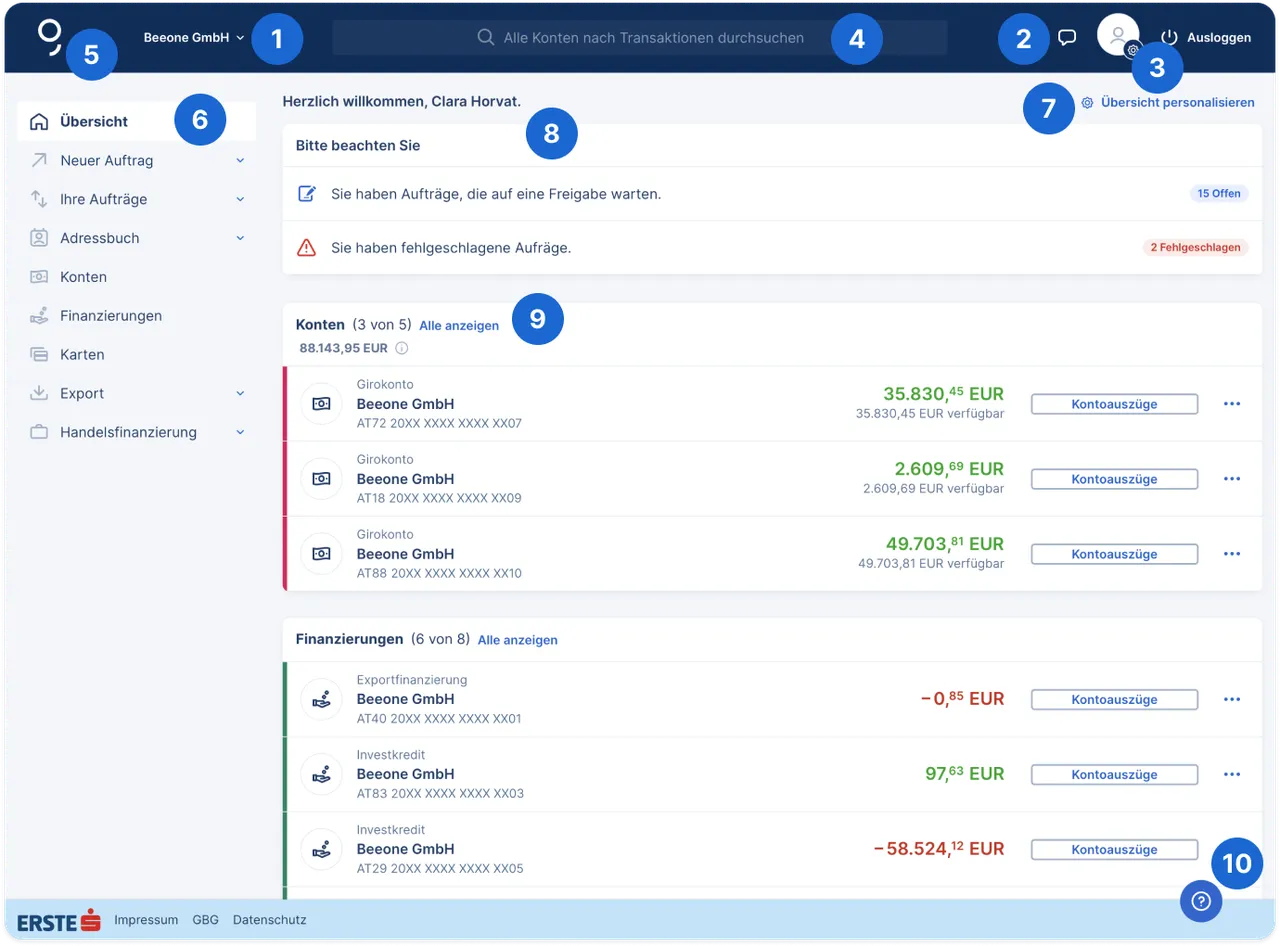Click the Investkredit AT29 financing icon
Viewport: 1280px width, 946px height.
click(321, 849)
